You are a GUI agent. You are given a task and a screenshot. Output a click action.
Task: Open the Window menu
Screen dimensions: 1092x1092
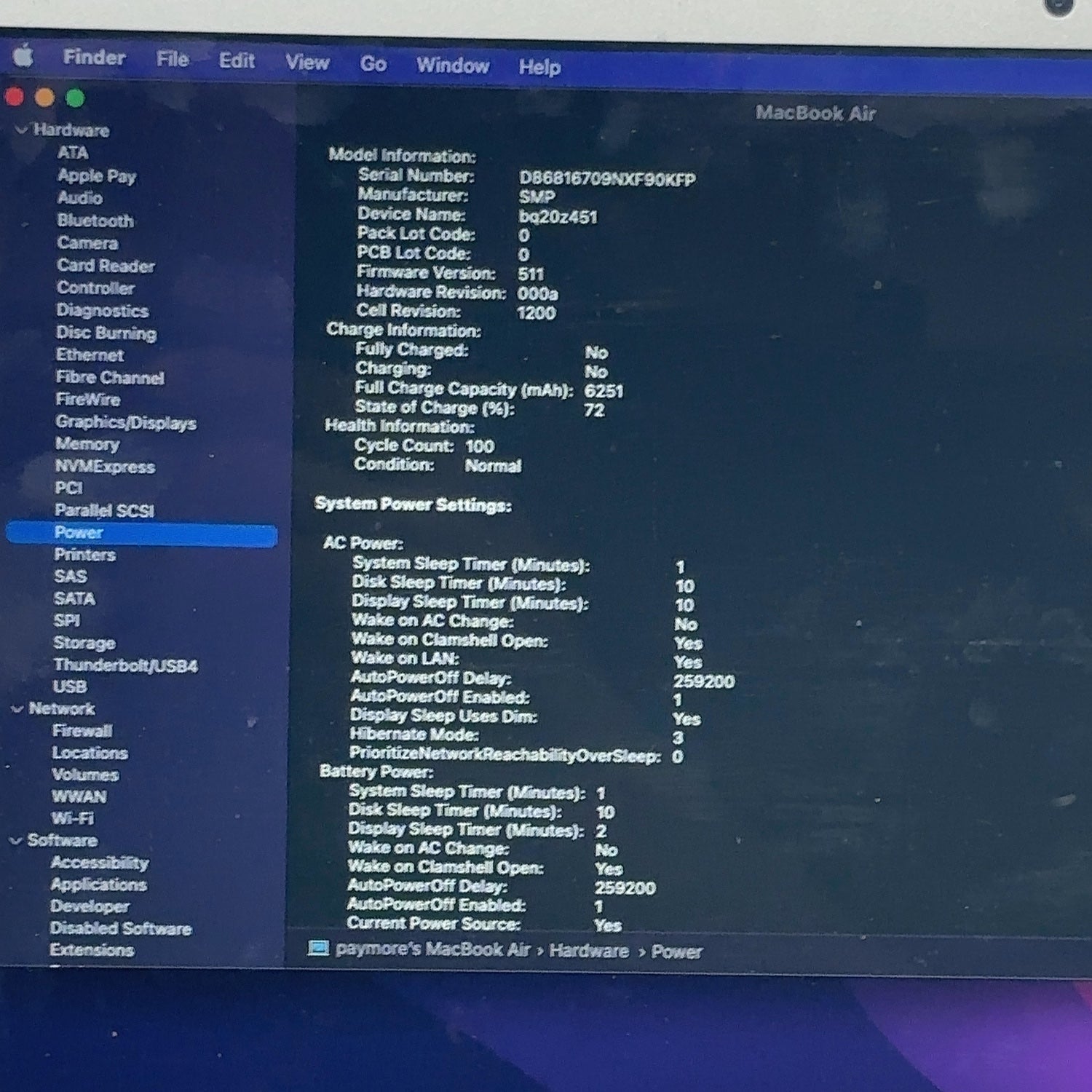coord(453,66)
